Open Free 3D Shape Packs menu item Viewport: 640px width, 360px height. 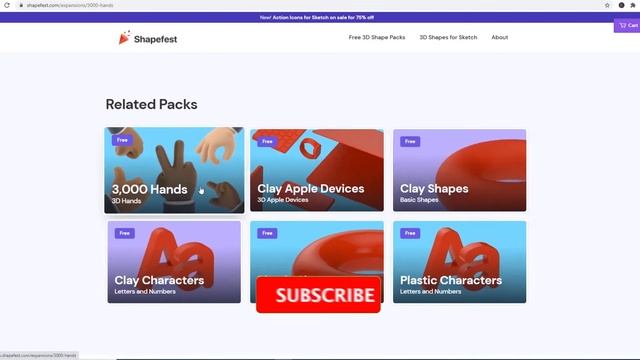click(377, 37)
